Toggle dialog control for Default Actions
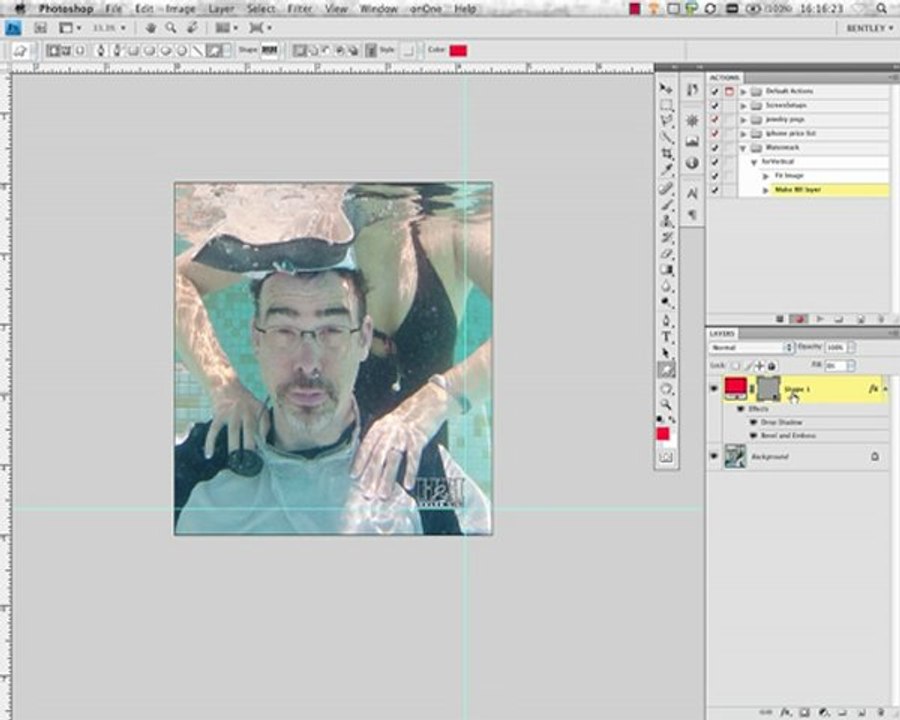900x720 pixels. 730,92
